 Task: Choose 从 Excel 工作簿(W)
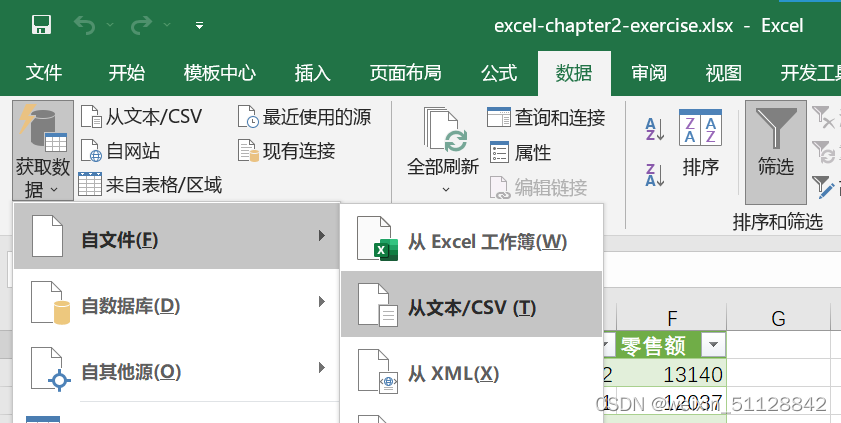pos(471,239)
